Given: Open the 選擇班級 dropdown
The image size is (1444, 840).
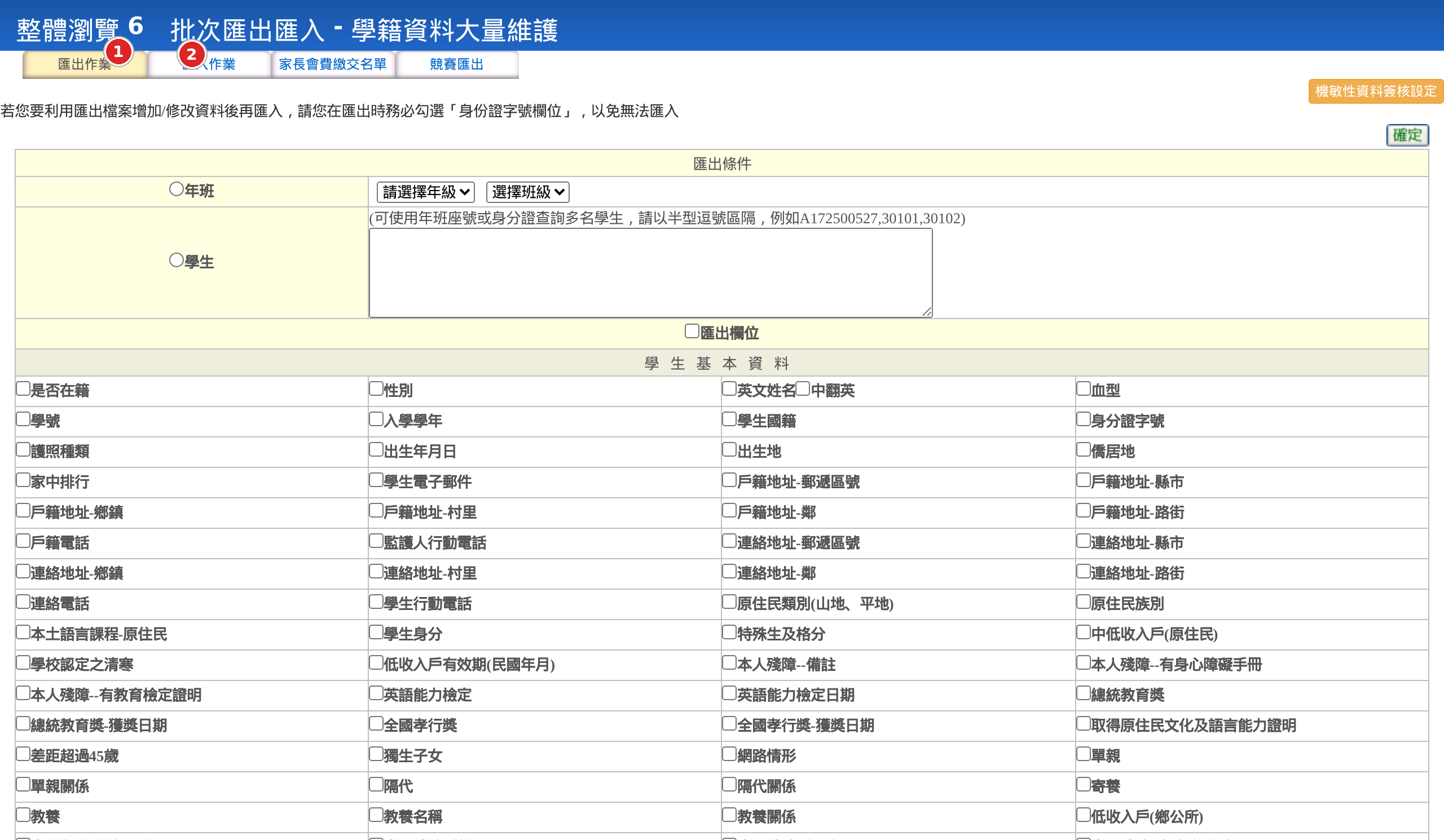Looking at the screenshot, I should click(528, 192).
